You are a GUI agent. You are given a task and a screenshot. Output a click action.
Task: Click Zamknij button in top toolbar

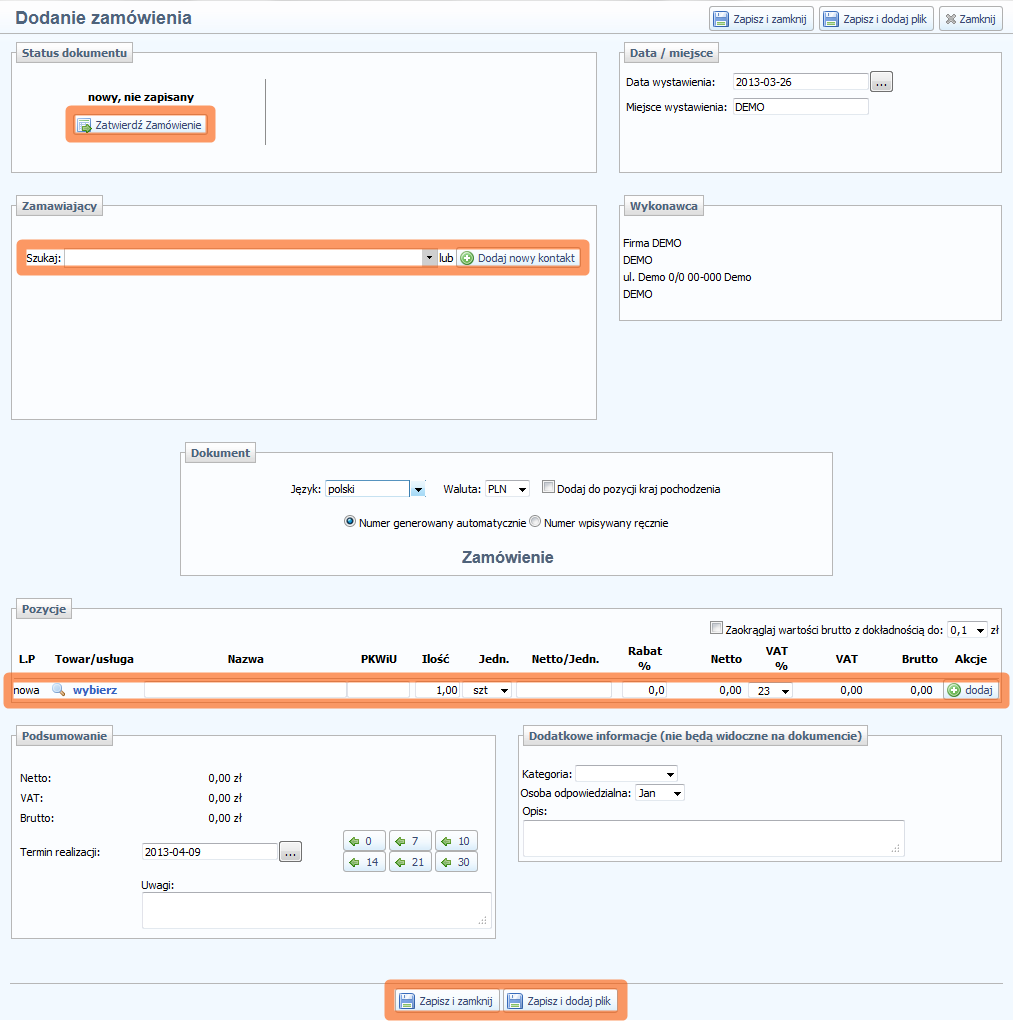tap(970, 19)
